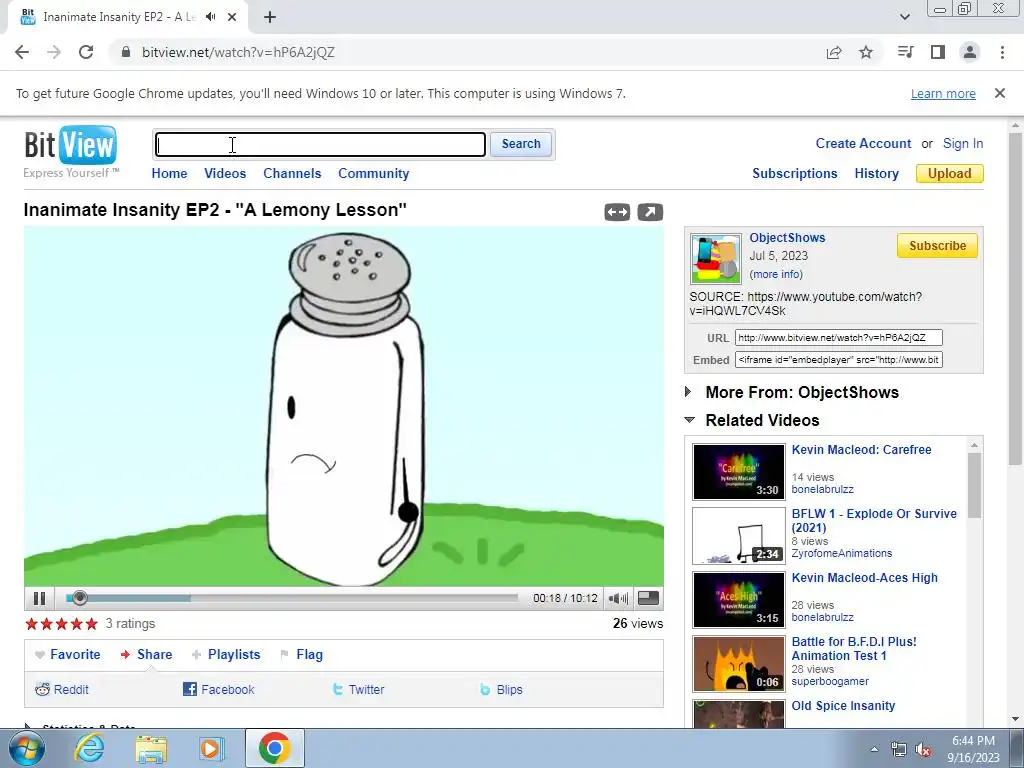Click the search input field
This screenshot has height=768, width=1024.
[320, 144]
